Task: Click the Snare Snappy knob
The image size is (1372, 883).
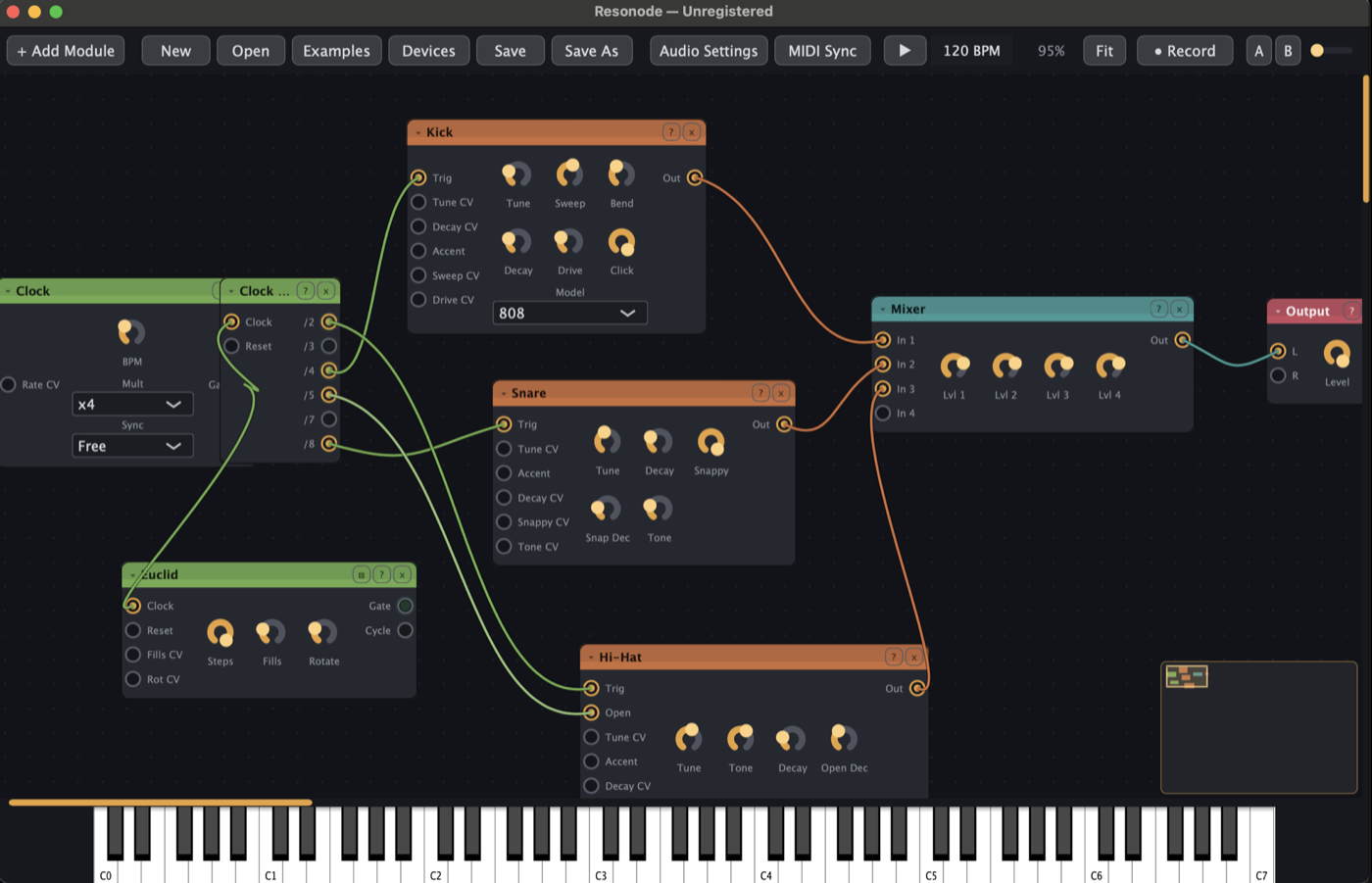Action: [x=710, y=443]
